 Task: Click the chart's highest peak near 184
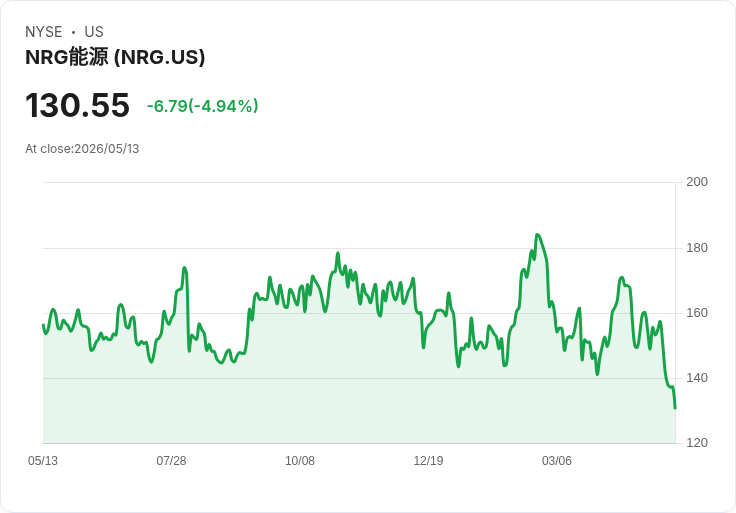(x=537, y=235)
